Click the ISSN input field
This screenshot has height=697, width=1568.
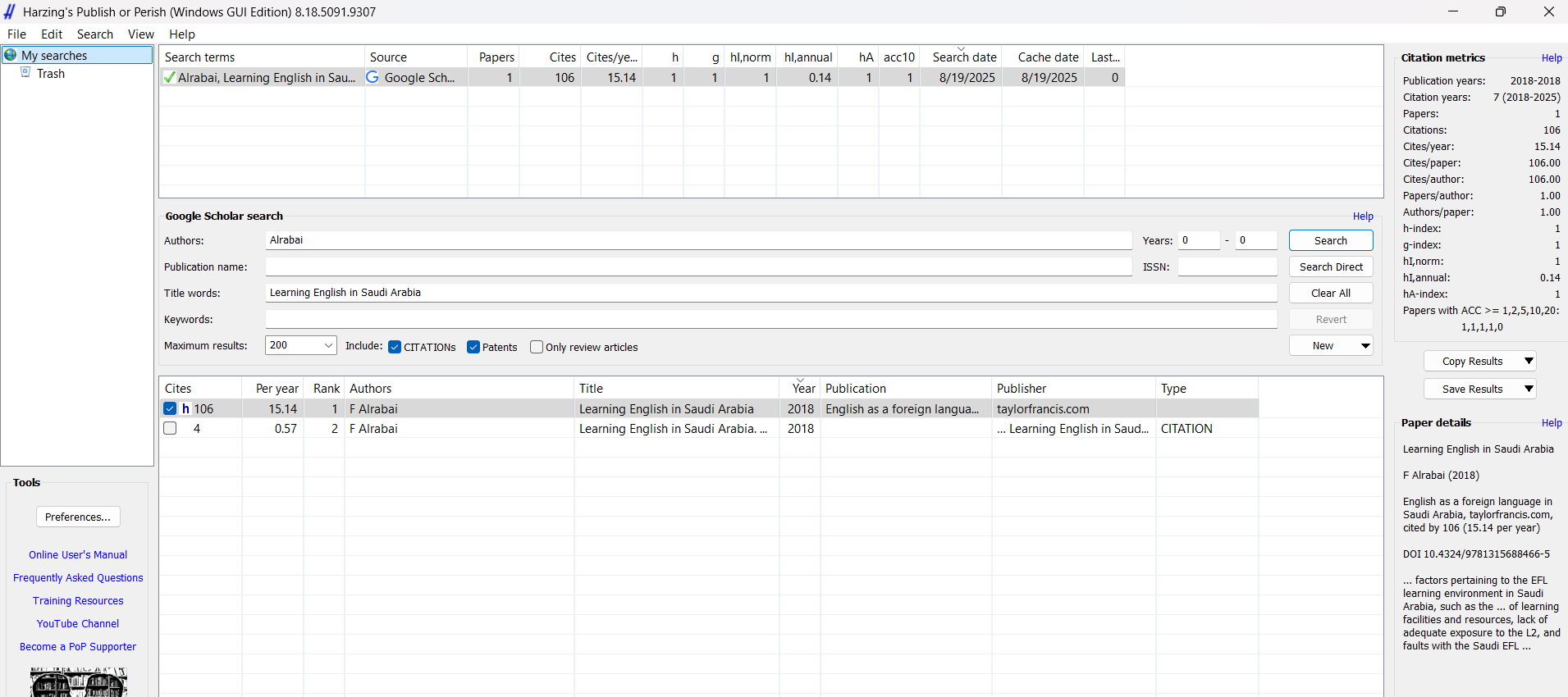pyautogui.click(x=1227, y=266)
